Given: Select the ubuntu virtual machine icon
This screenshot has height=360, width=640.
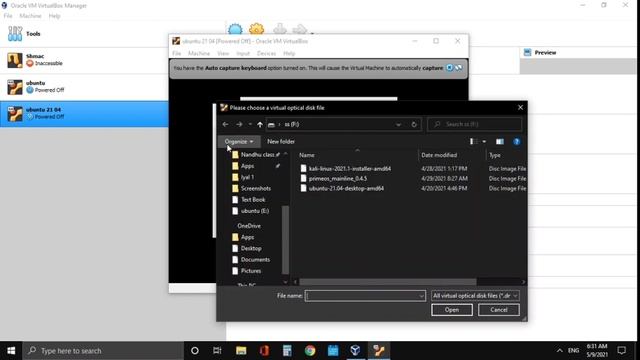Looking at the screenshot, I should tap(15, 87).
